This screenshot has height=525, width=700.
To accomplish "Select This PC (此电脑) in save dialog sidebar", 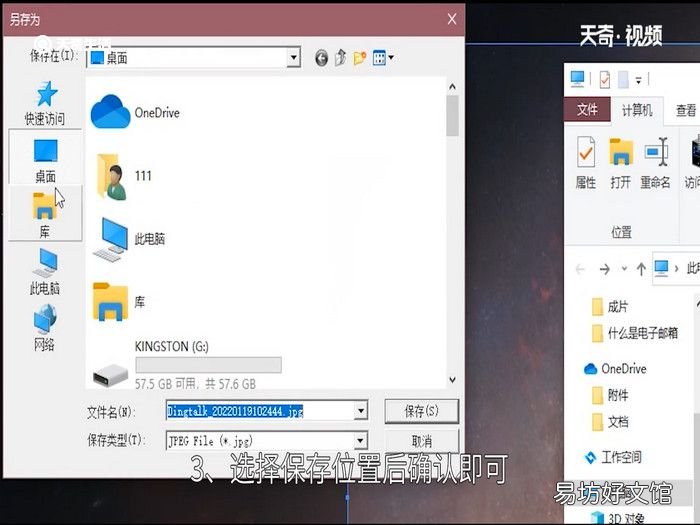I will 45,271.
